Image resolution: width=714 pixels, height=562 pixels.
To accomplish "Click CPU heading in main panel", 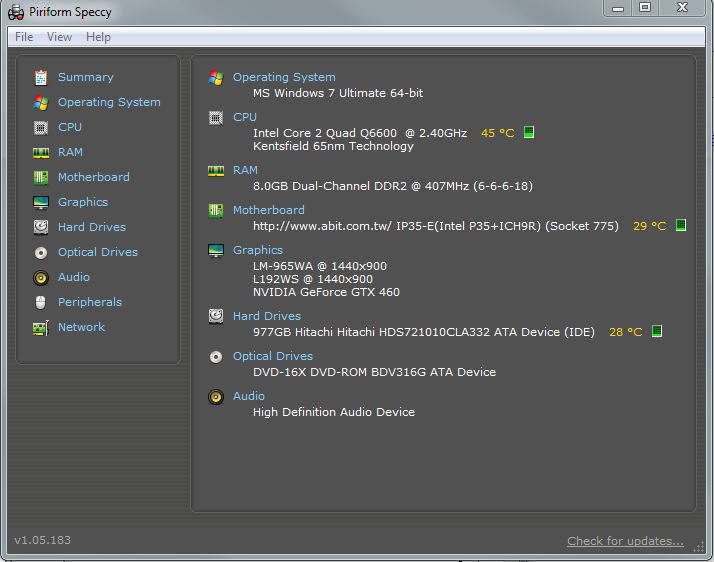I will pyautogui.click(x=245, y=118).
